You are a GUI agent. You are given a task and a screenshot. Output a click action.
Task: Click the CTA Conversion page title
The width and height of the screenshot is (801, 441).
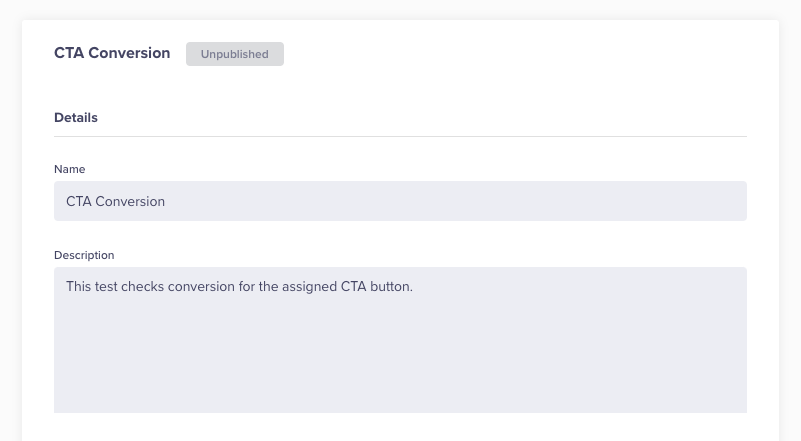(112, 53)
